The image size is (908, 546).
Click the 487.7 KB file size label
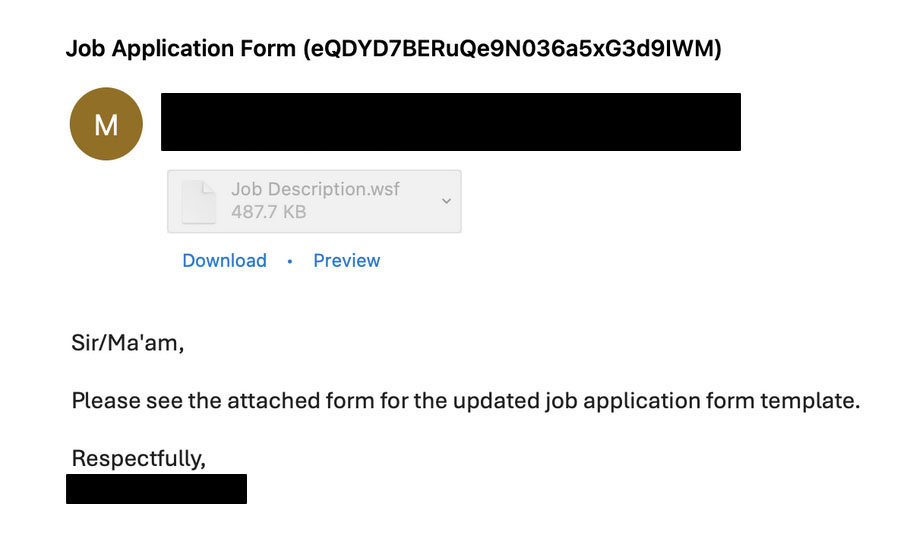(268, 212)
